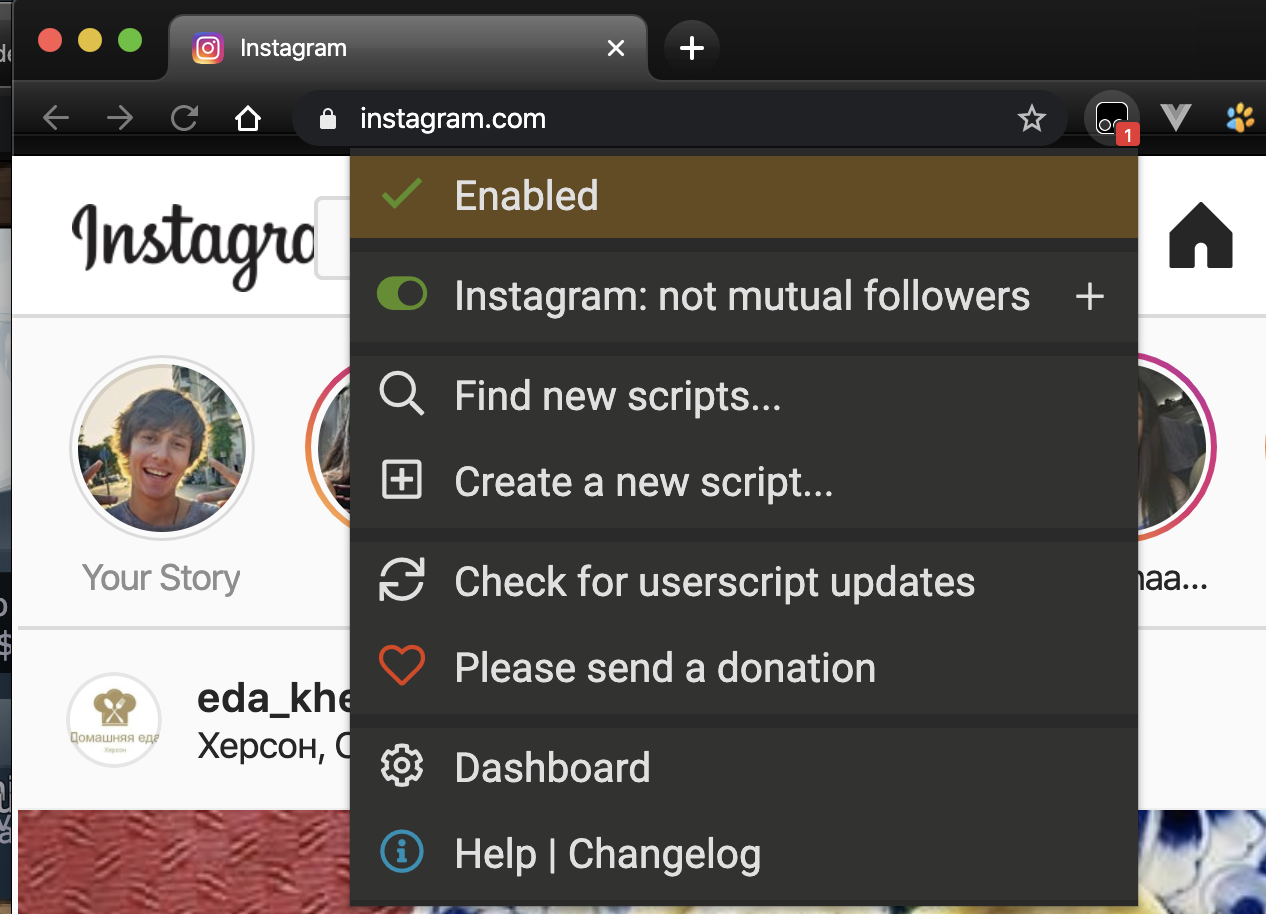Image resolution: width=1266 pixels, height=914 pixels.
Task: Select the Instagram browser tab
Action: point(408,47)
